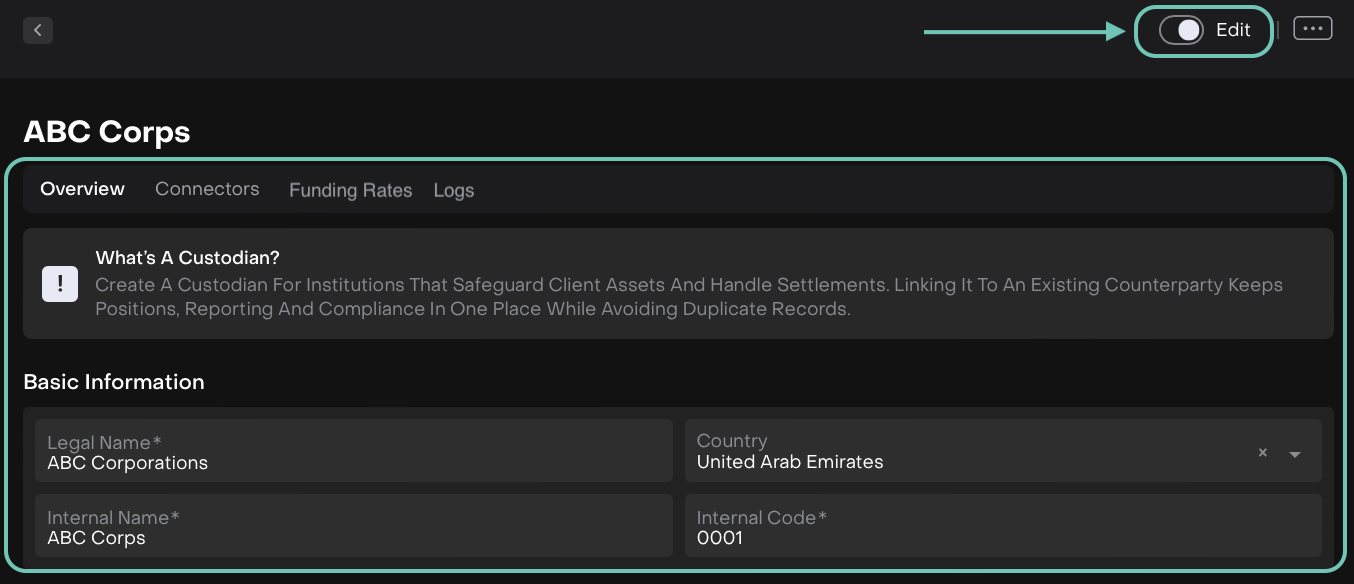Click the custodian description paragraph text
The width and height of the screenshot is (1354, 584).
click(x=688, y=297)
